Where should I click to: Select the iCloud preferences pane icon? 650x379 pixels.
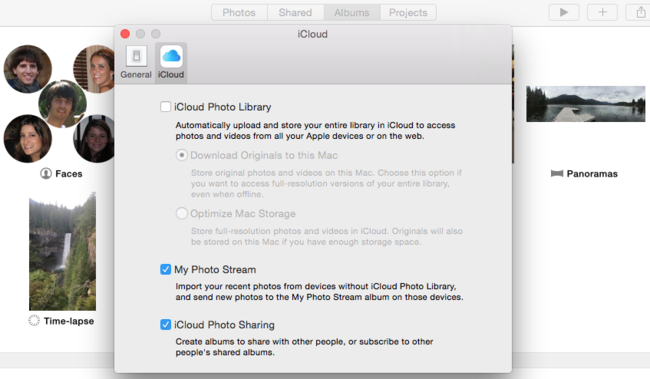tap(171, 63)
